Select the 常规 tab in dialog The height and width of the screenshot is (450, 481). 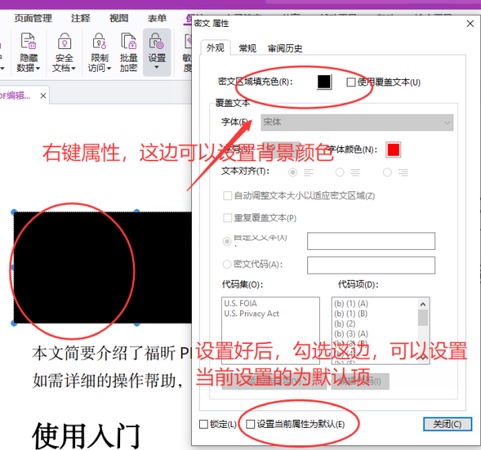point(247,49)
